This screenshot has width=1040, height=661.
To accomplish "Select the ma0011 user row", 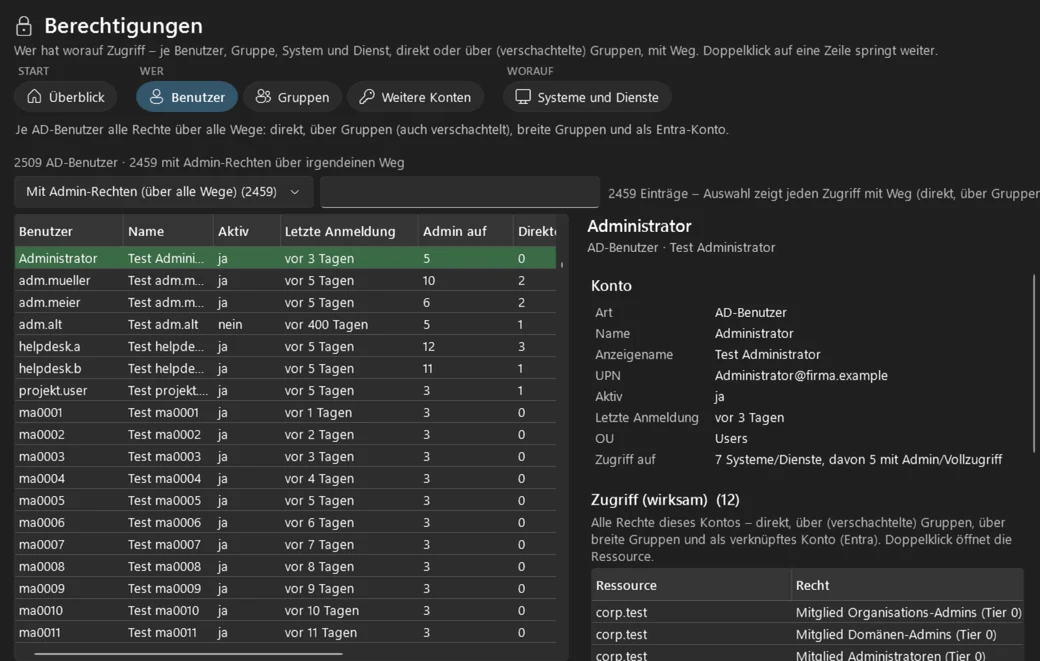I will (x=285, y=632).
